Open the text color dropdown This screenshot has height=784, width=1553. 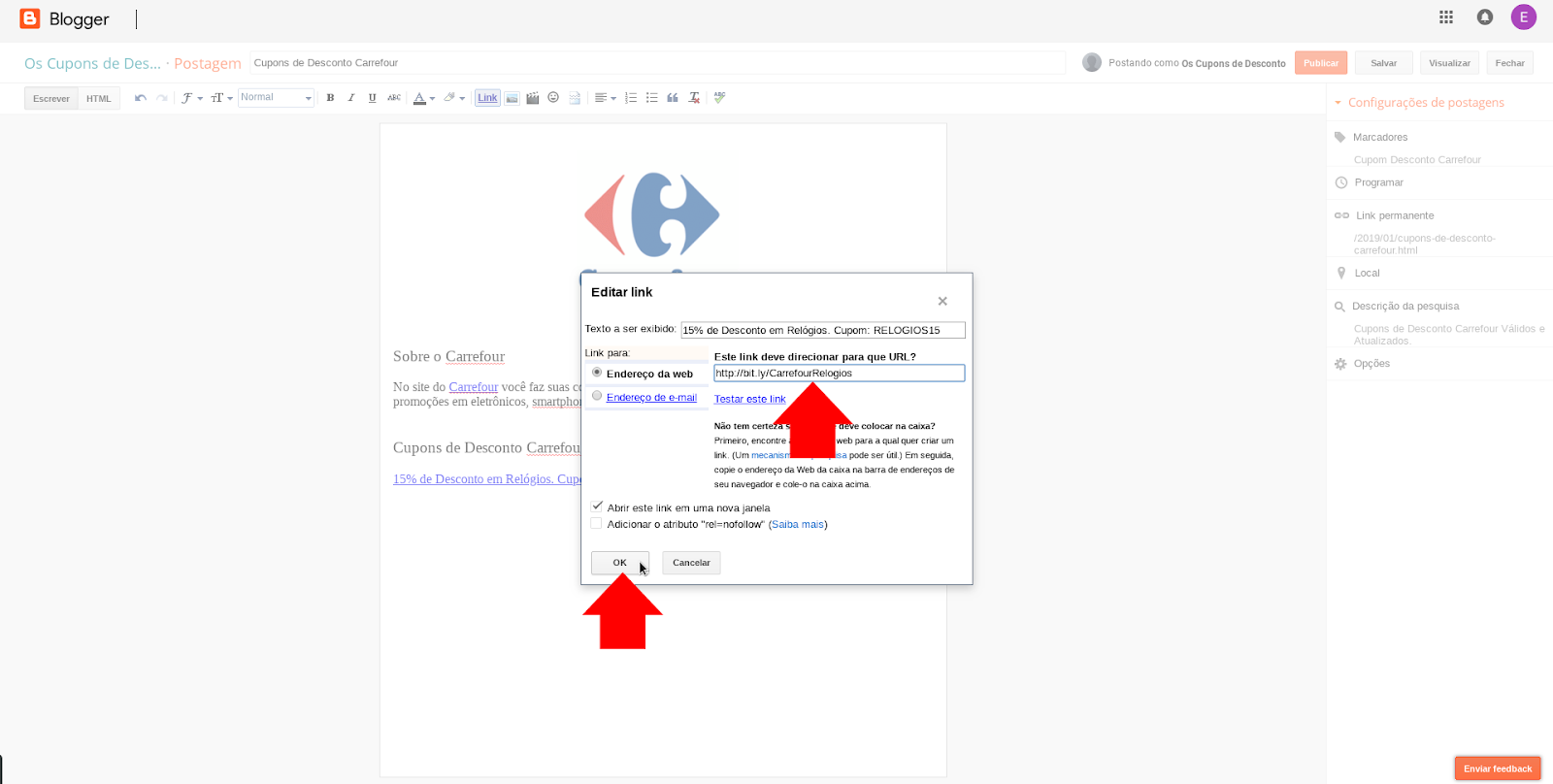(x=424, y=98)
